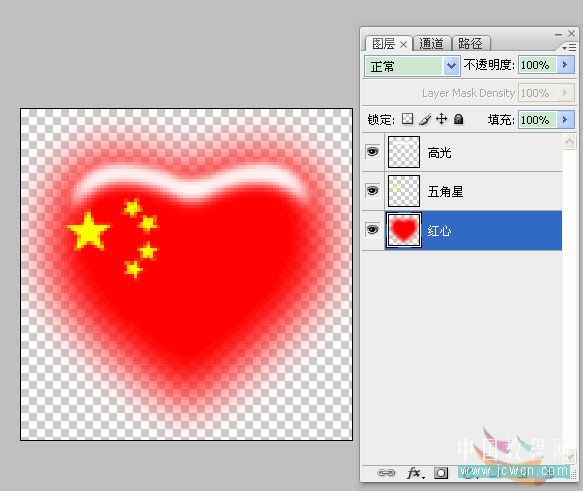Viewport: 583px width, 491px height.
Task: Click the link layers chain icon
Action: click(x=386, y=473)
